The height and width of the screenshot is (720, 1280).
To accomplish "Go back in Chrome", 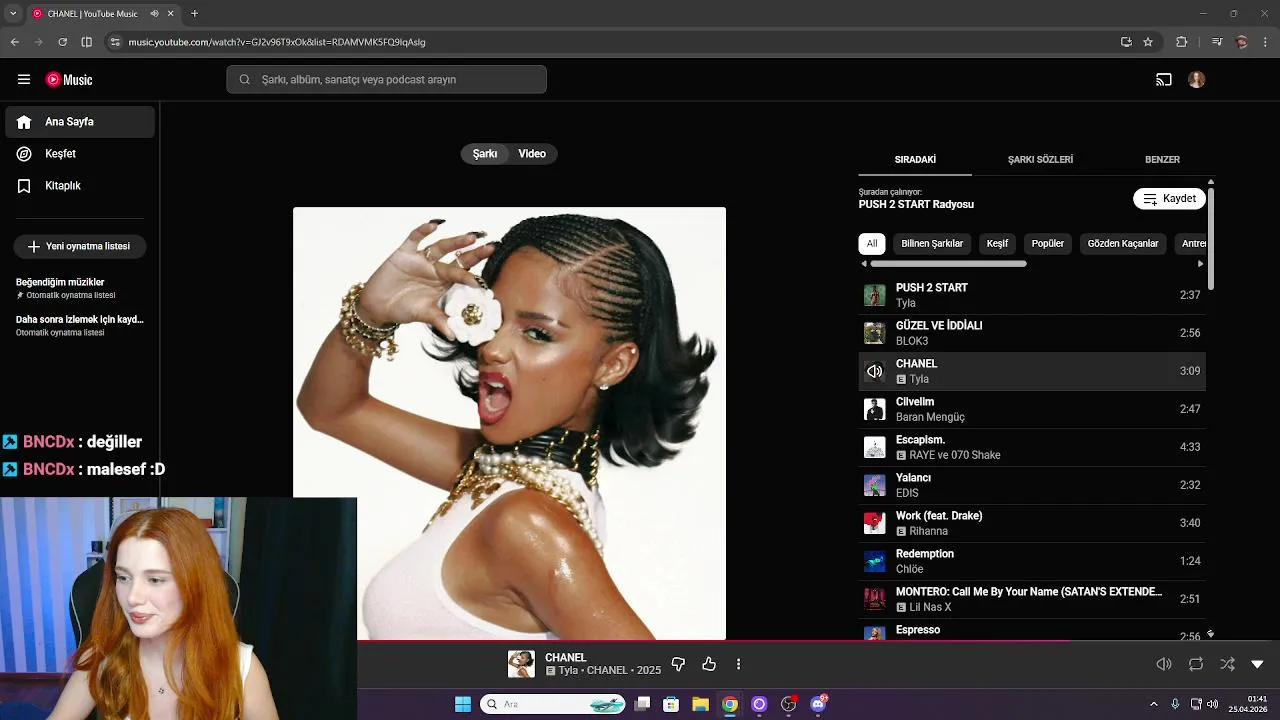I will [14, 42].
